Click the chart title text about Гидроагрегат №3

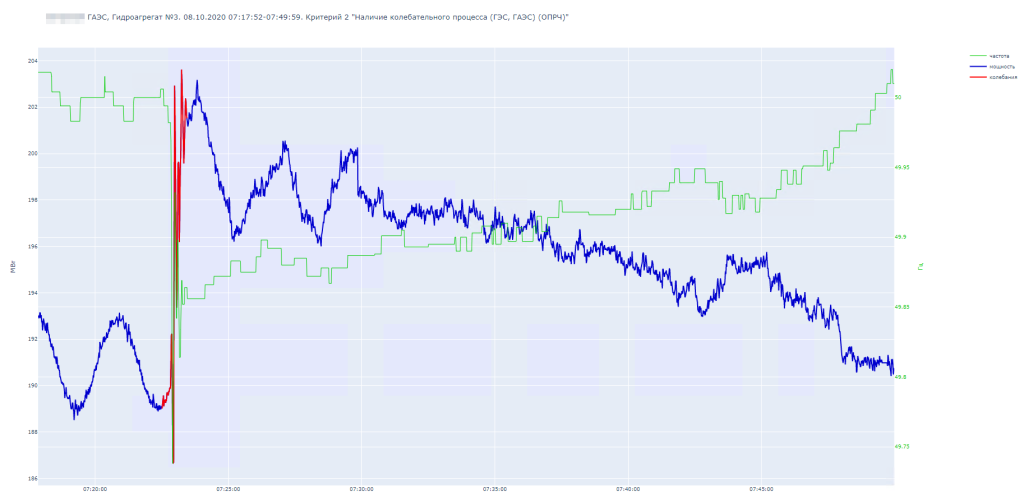320,18
